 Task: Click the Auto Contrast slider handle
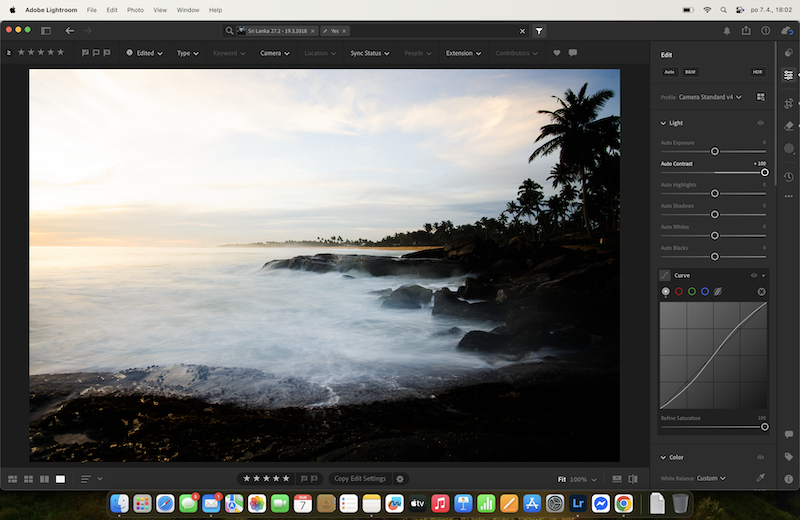point(764,172)
